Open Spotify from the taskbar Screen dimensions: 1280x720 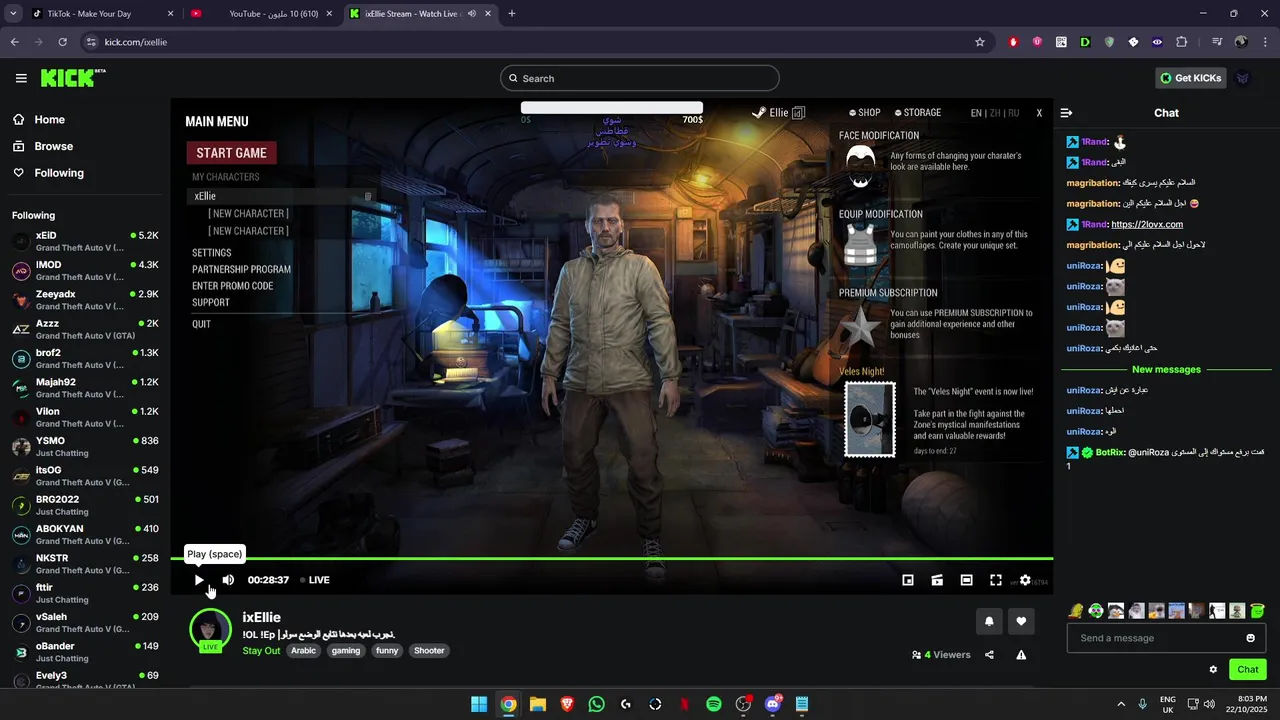714,704
